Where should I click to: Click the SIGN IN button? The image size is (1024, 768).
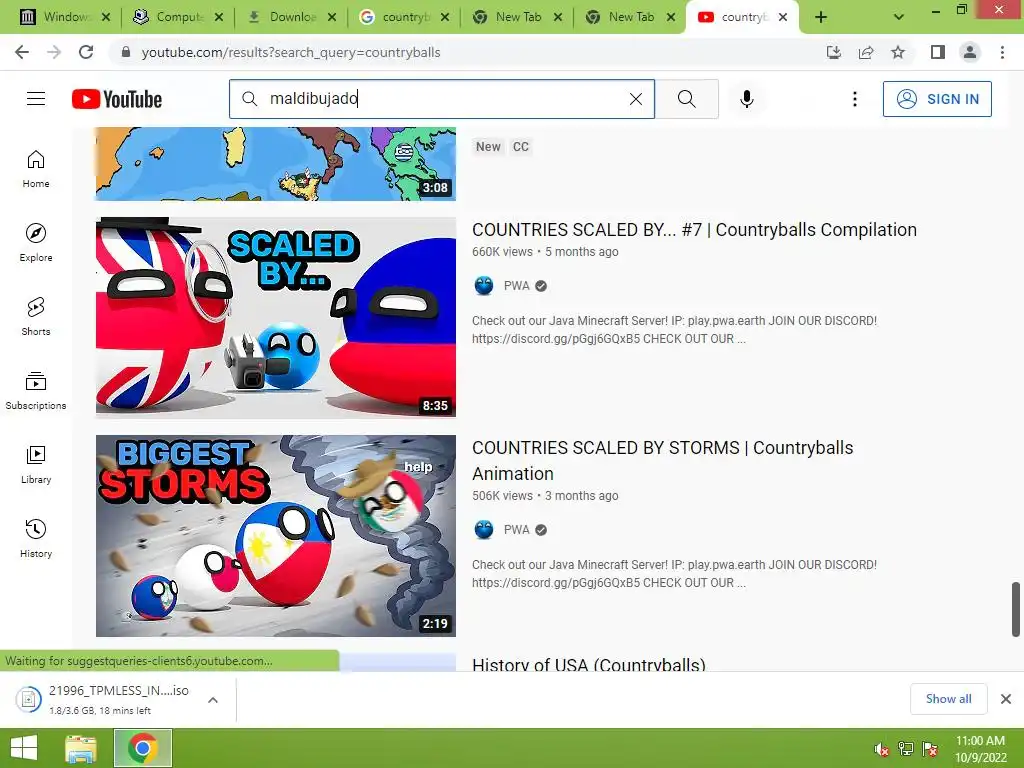click(x=937, y=99)
